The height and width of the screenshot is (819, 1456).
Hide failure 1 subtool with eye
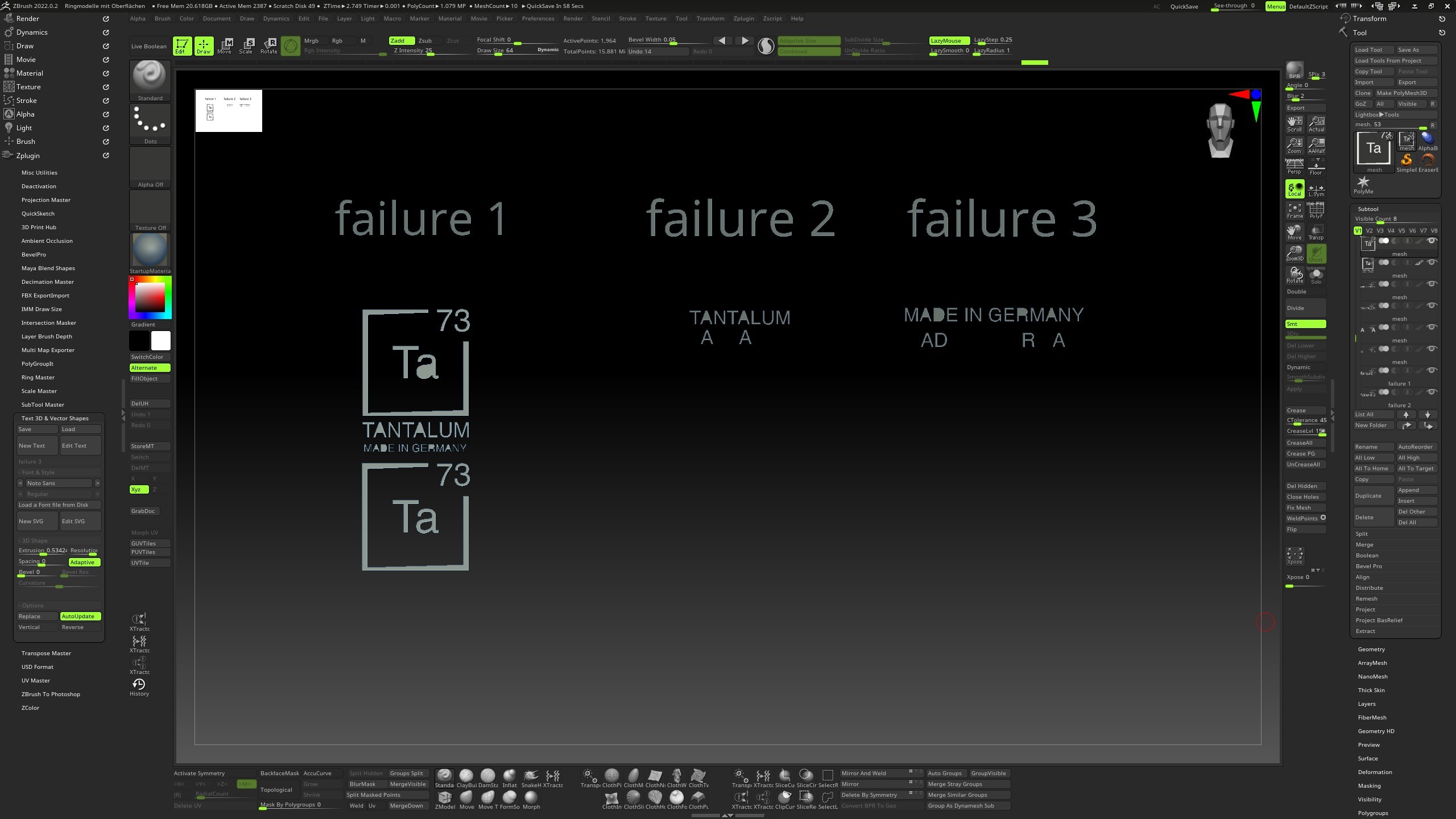1432,370
